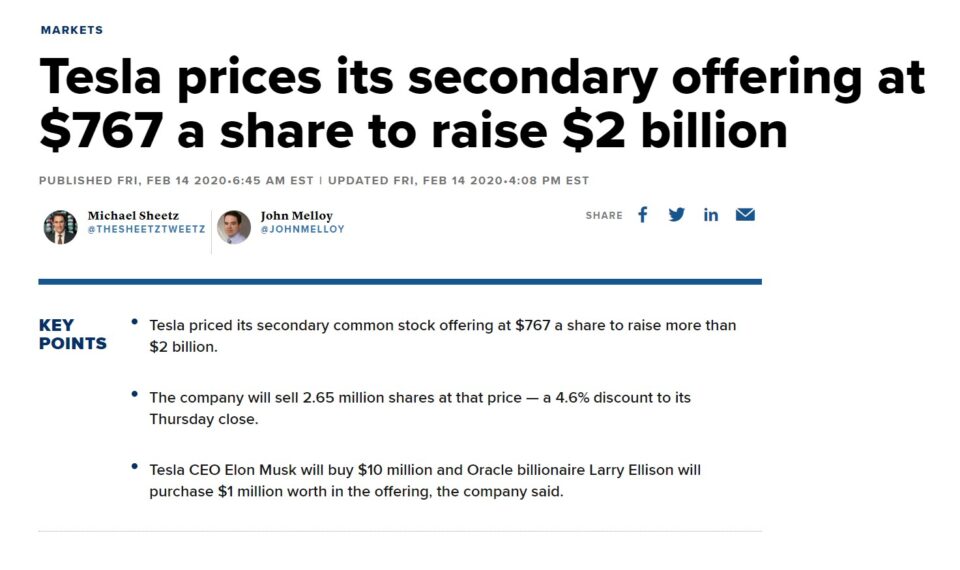Click the KEY POINTS heading
The image size is (960, 570).
[72, 335]
